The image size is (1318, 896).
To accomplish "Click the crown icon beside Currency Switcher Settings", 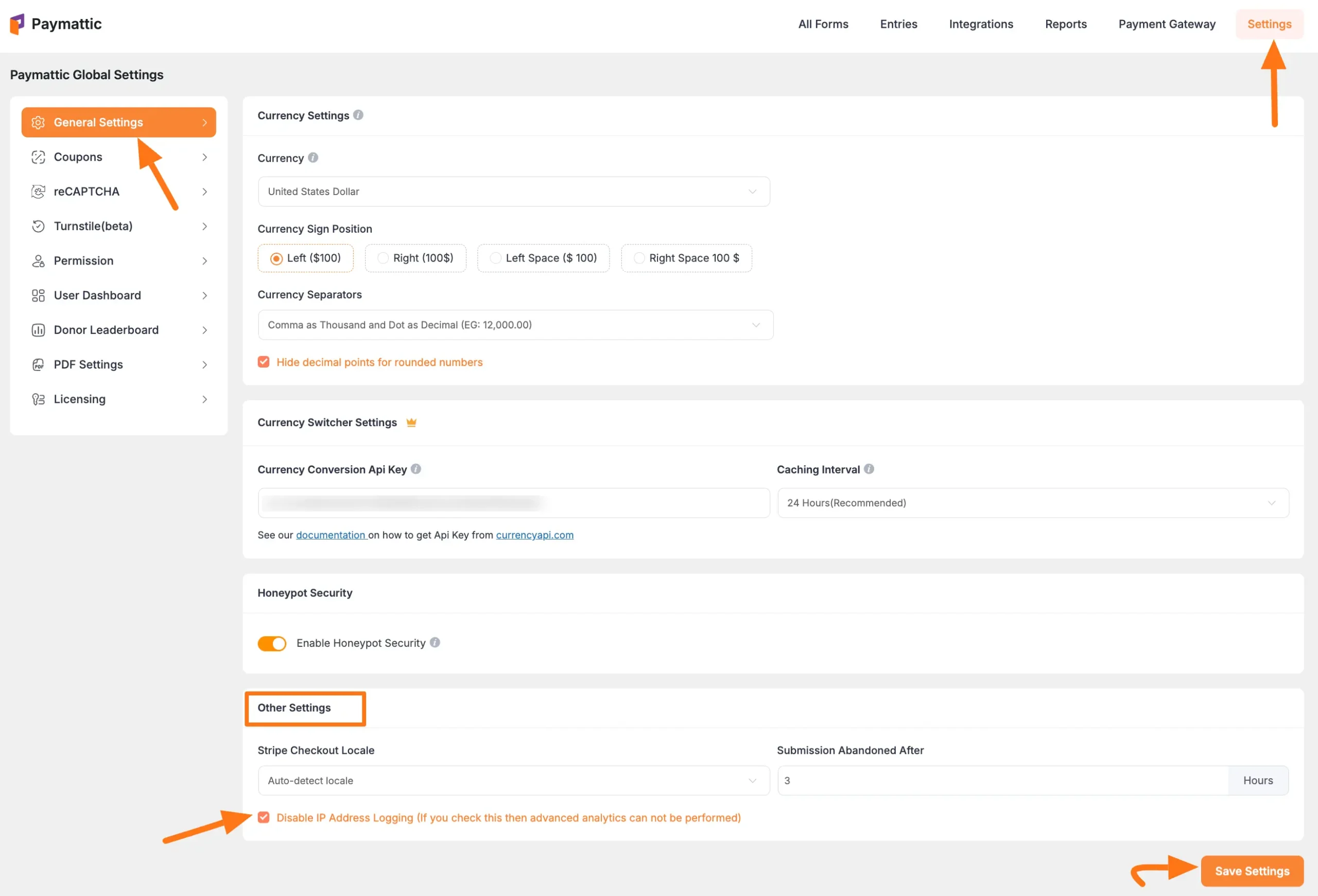I will click(x=412, y=422).
